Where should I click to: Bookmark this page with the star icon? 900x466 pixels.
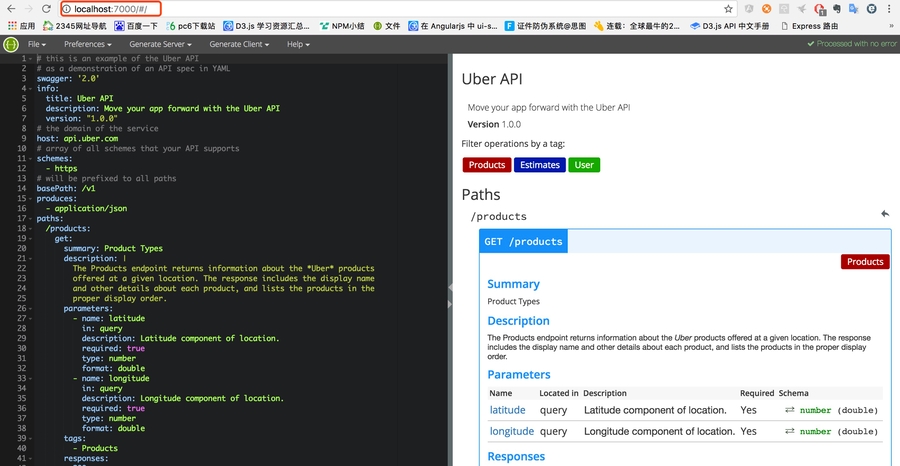pos(728,8)
